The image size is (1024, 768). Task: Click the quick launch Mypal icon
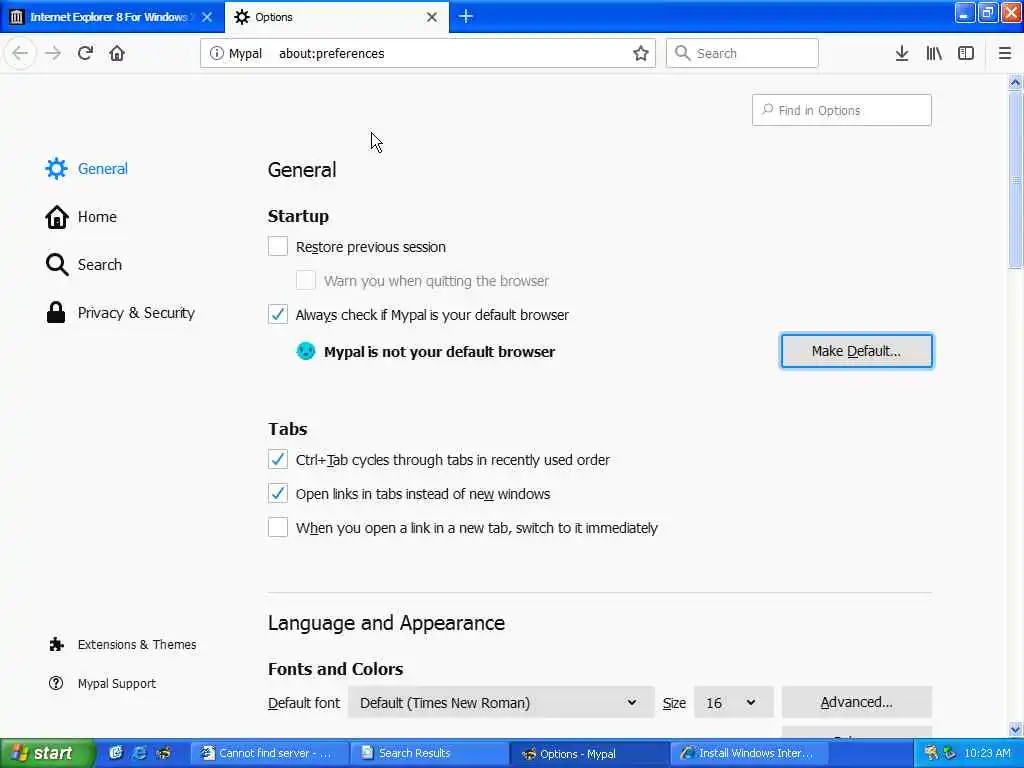coord(163,753)
